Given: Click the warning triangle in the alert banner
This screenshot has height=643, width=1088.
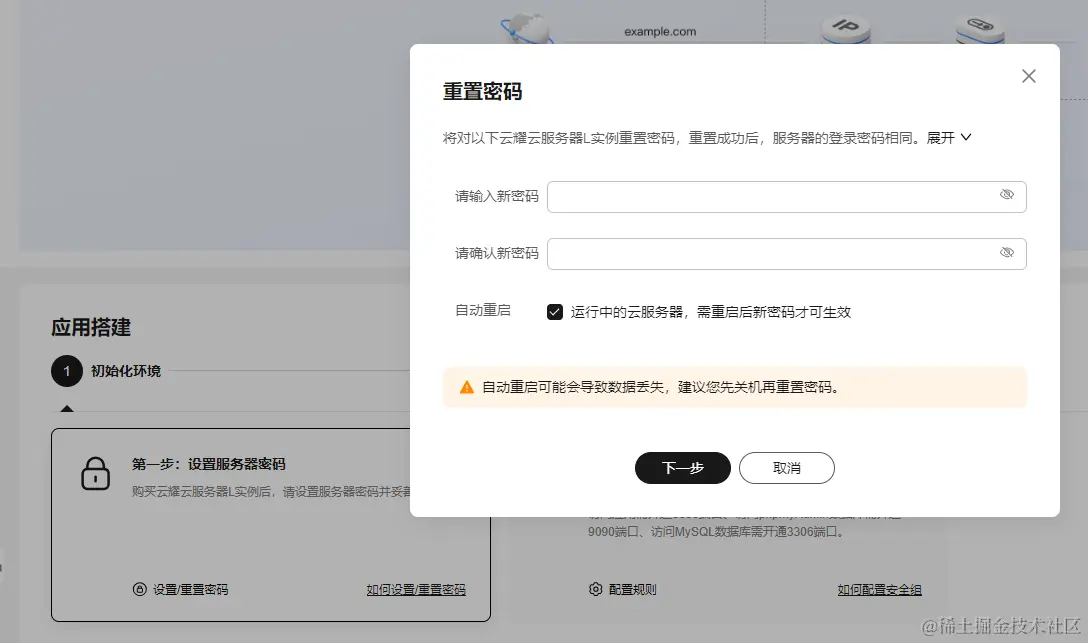Looking at the screenshot, I should (x=466, y=387).
